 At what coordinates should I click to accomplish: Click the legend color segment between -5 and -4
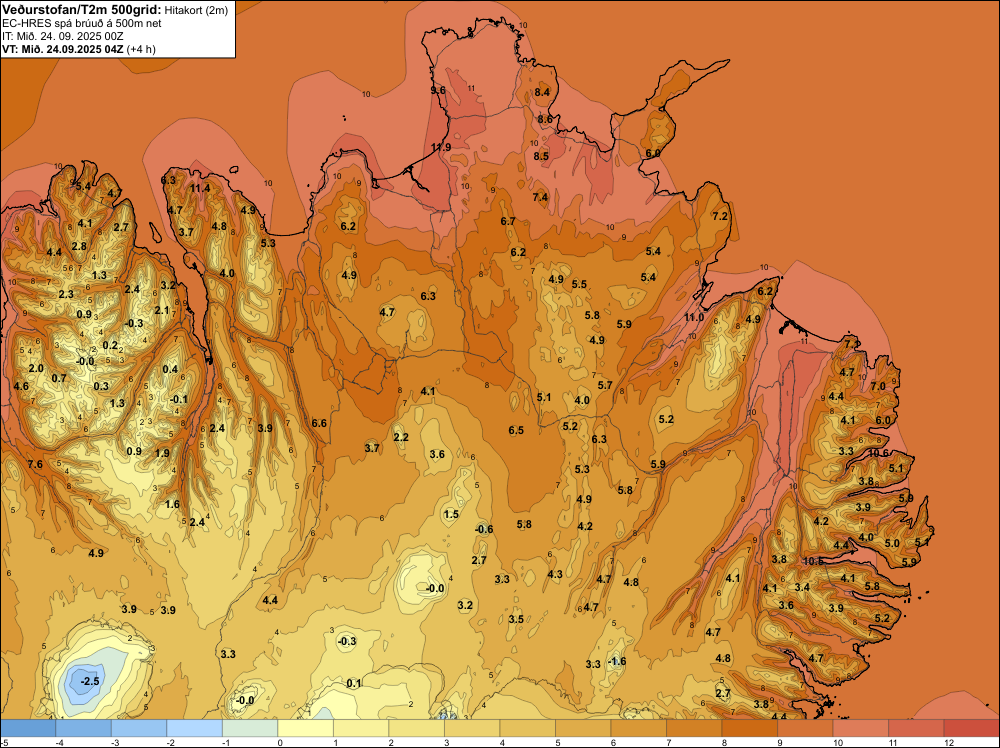[x=28, y=728]
